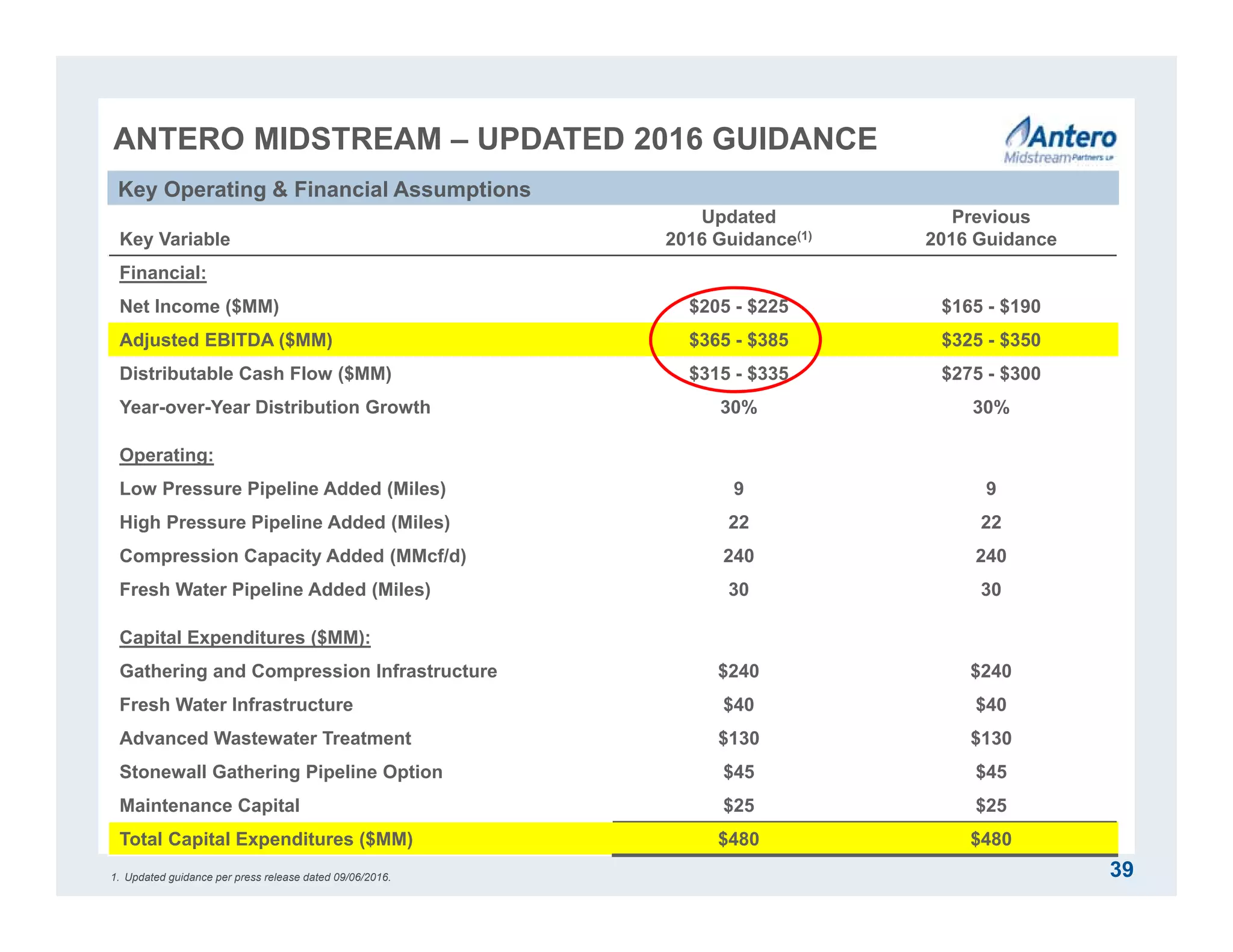This screenshot has width=1233, height=952.
Task: Select the updated EBITDA value '$365 - $385'
Action: pyautogui.click(x=739, y=340)
